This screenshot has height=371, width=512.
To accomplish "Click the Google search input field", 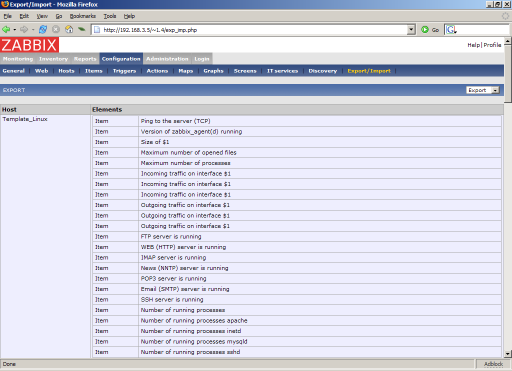I will pos(483,30).
